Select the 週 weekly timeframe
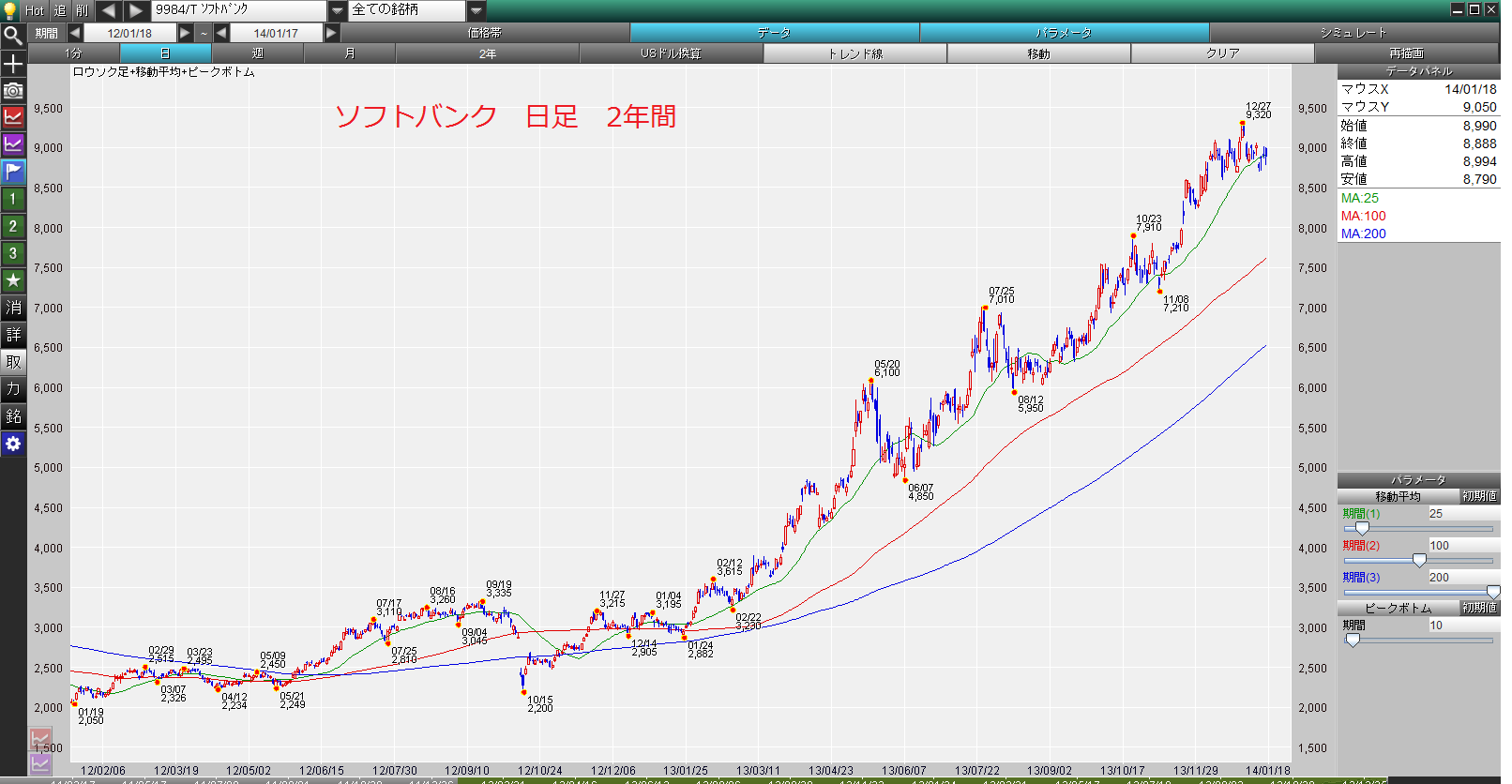Viewport: 1512px width, 784px height. coord(258,53)
